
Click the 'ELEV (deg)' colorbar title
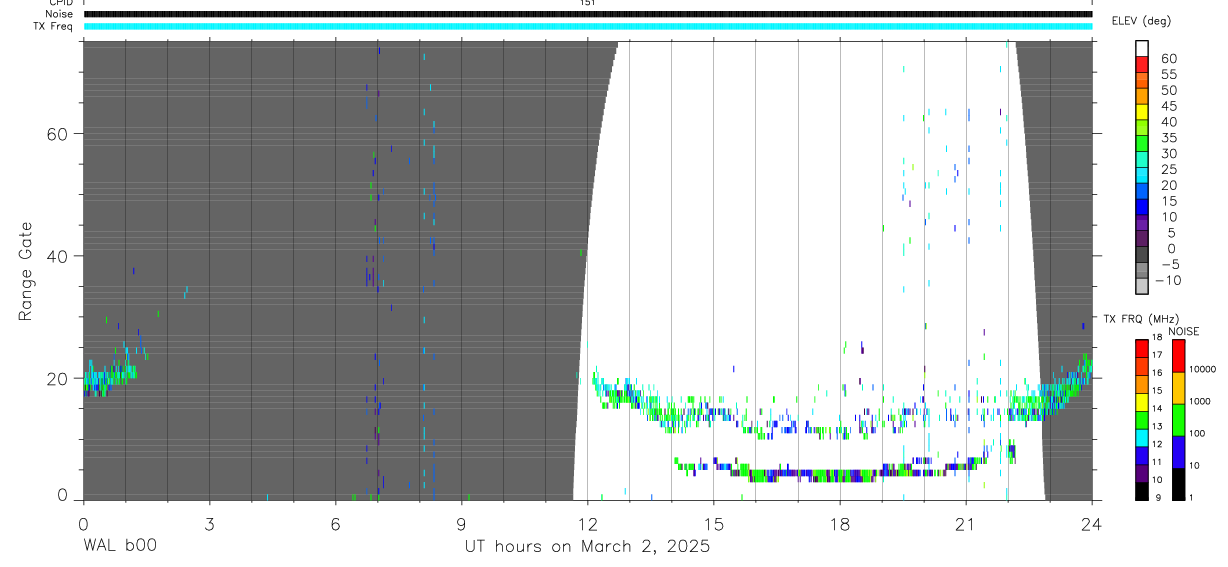click(1141, 21)
